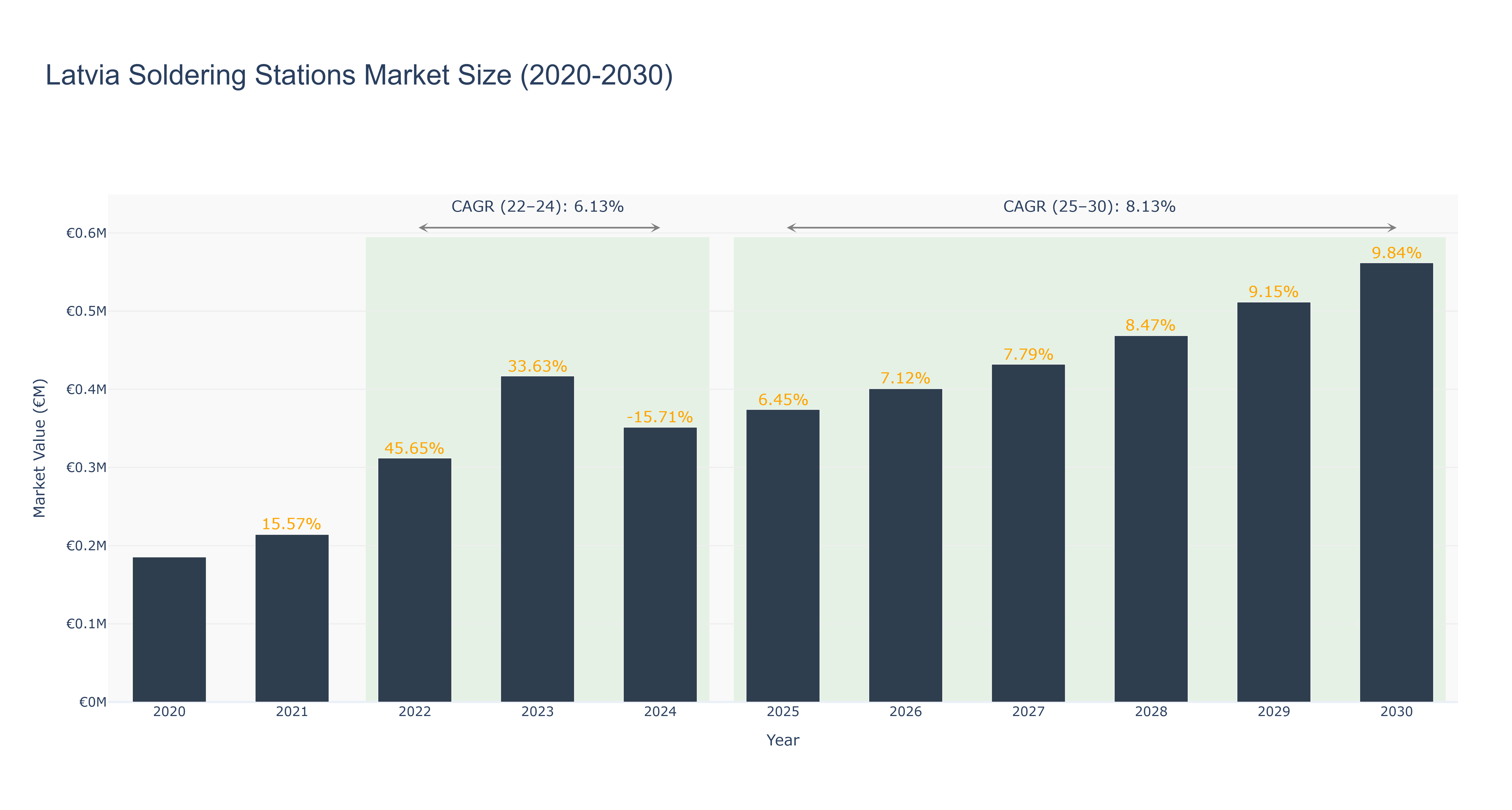1512x810 pixels.
Task: Click the €0.6M y-axis tick label
Action: [86, 233]
